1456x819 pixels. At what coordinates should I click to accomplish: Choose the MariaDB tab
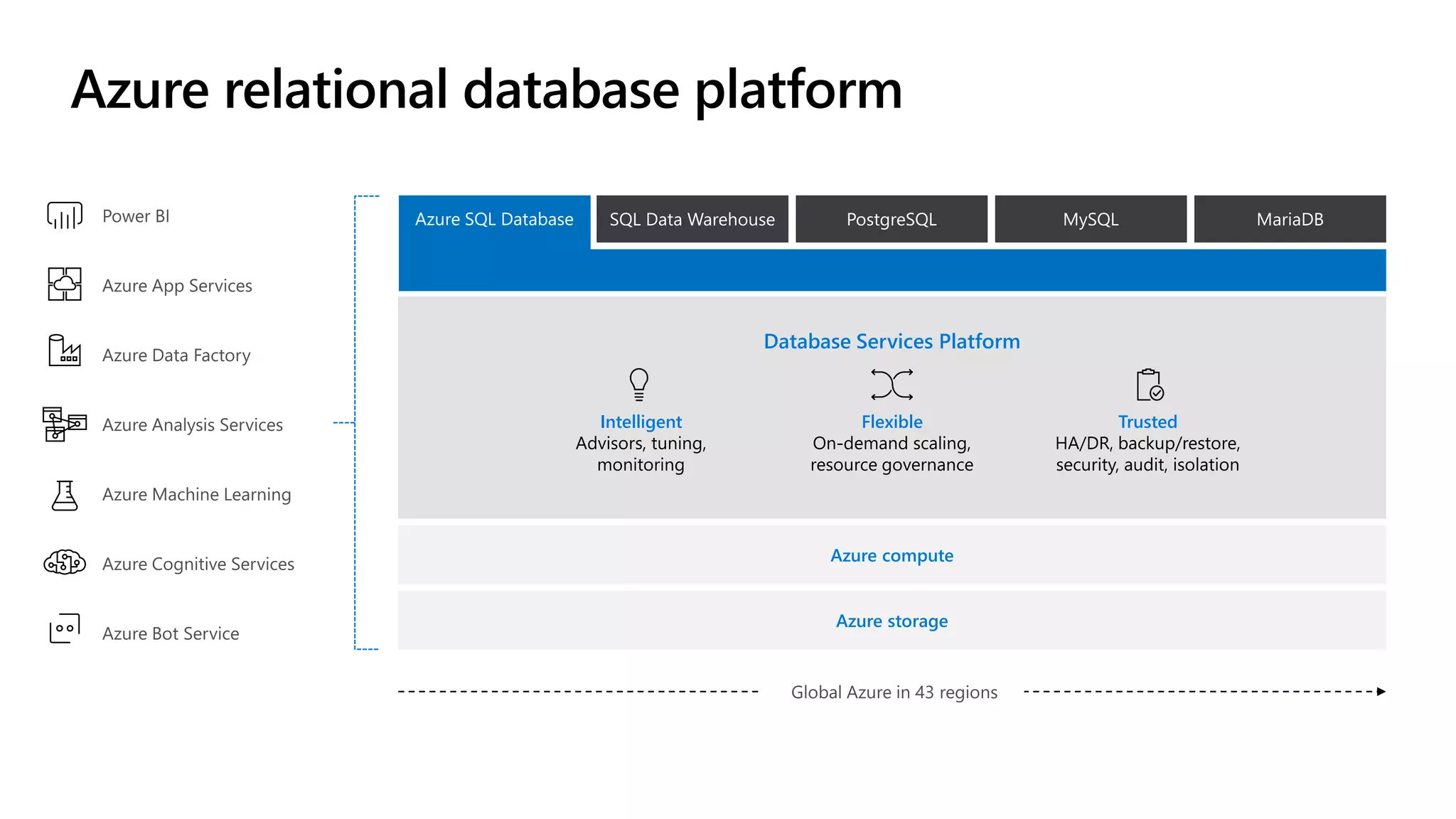(1290, 219)
